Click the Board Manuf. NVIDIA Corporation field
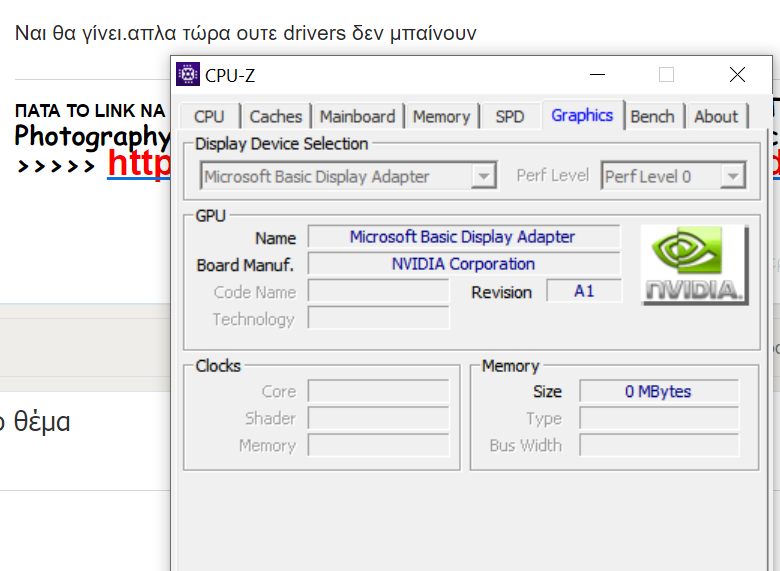The image size is (780, 571). [x=464, y=264]
